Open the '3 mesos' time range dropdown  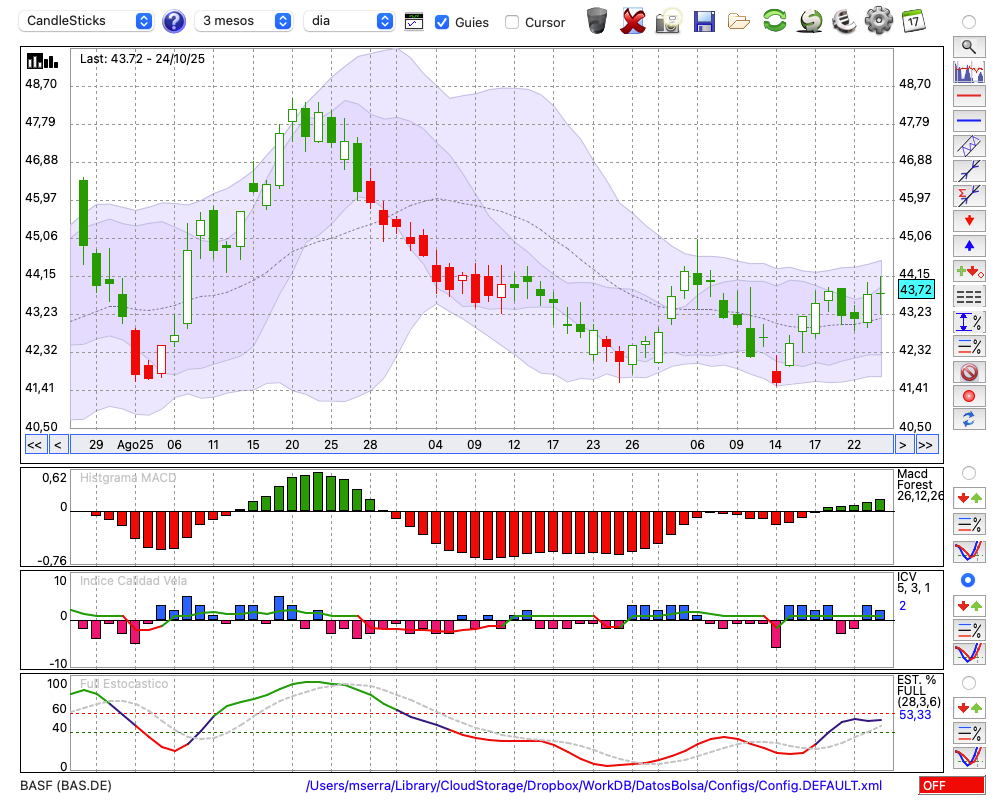pos(245,21)
